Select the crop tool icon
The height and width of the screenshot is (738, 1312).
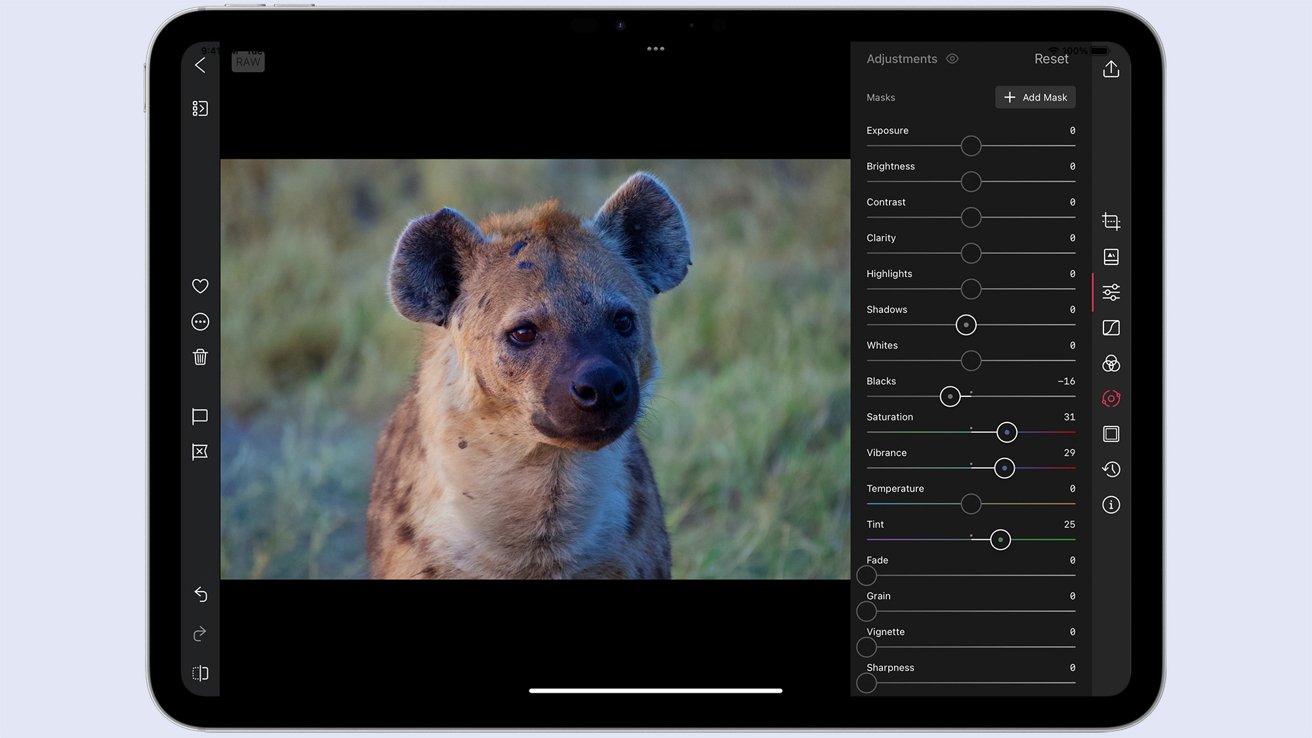pyautogui.click(x=1111, y=221)
